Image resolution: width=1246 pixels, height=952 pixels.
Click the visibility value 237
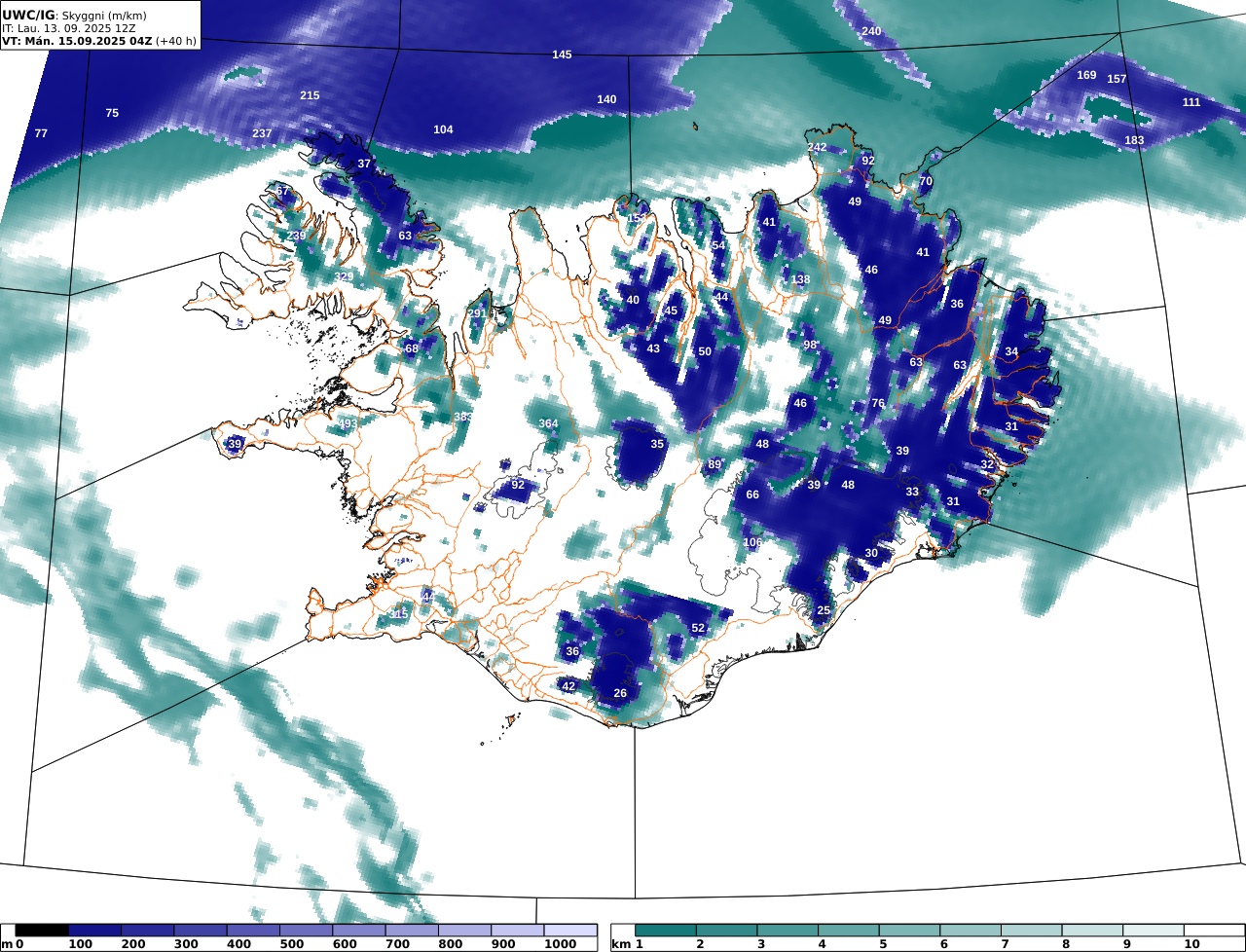(x=262, y=133)
